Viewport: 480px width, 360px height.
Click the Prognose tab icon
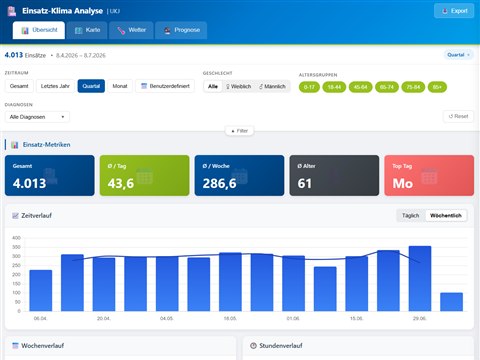(x=167, y=30)
